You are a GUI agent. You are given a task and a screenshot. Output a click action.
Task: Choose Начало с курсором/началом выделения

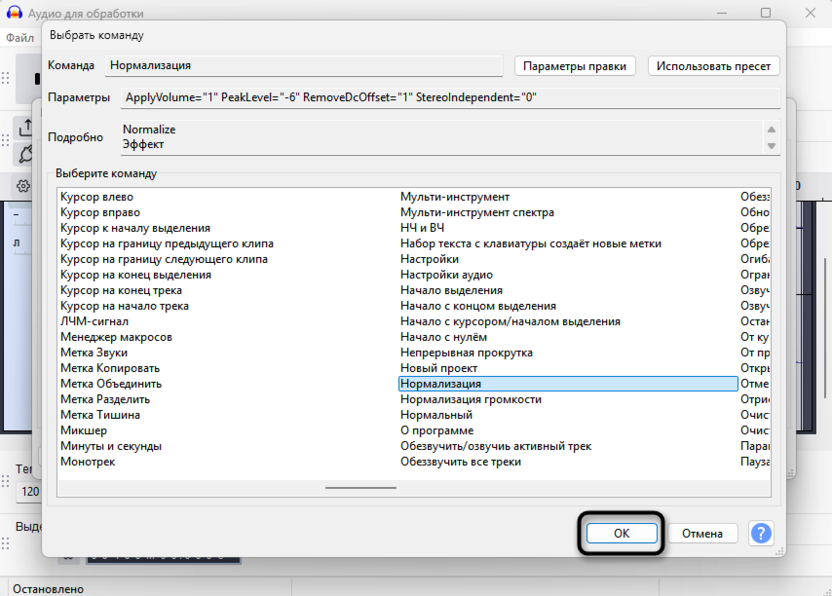tap(510, 322)
